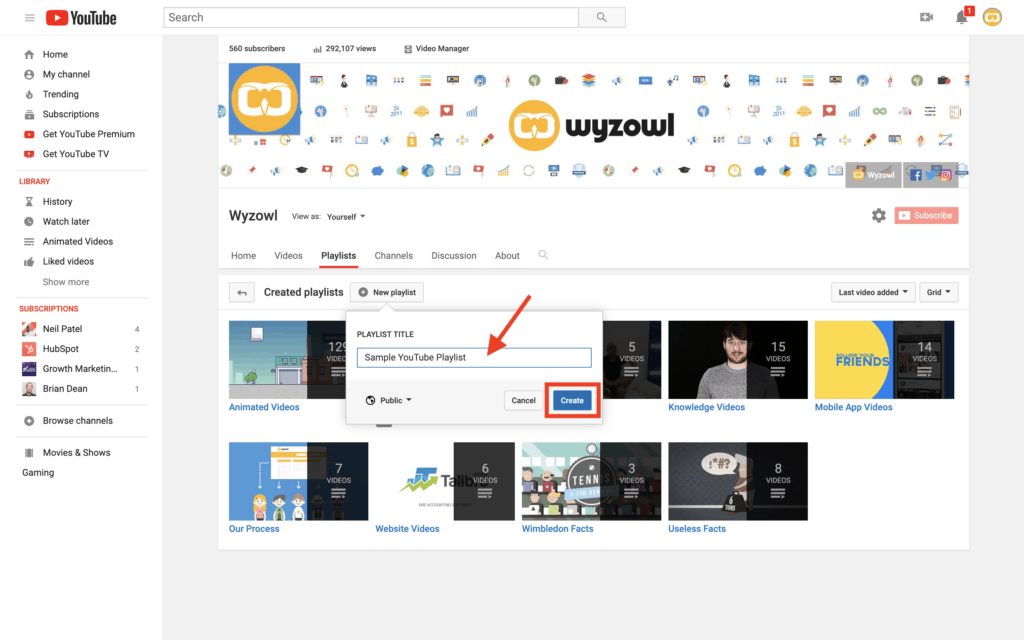
Task: Open the Animated Videos playlist thumbnail
Action: [x=287, y=360]
